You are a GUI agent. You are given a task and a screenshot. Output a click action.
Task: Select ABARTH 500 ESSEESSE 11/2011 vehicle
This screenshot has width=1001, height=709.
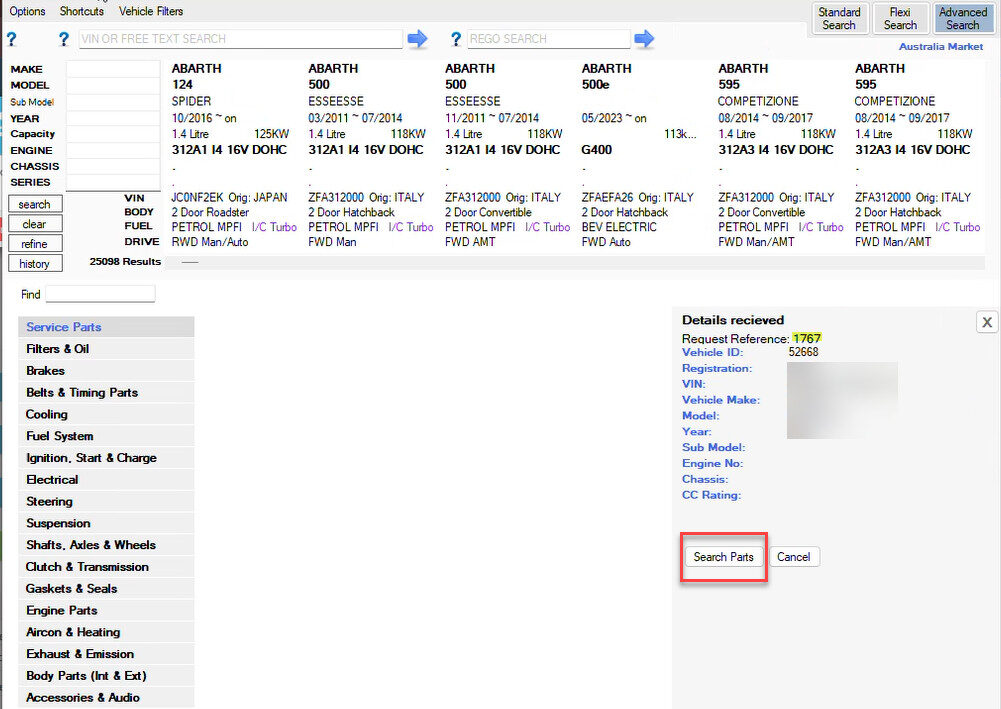point(508,155)
